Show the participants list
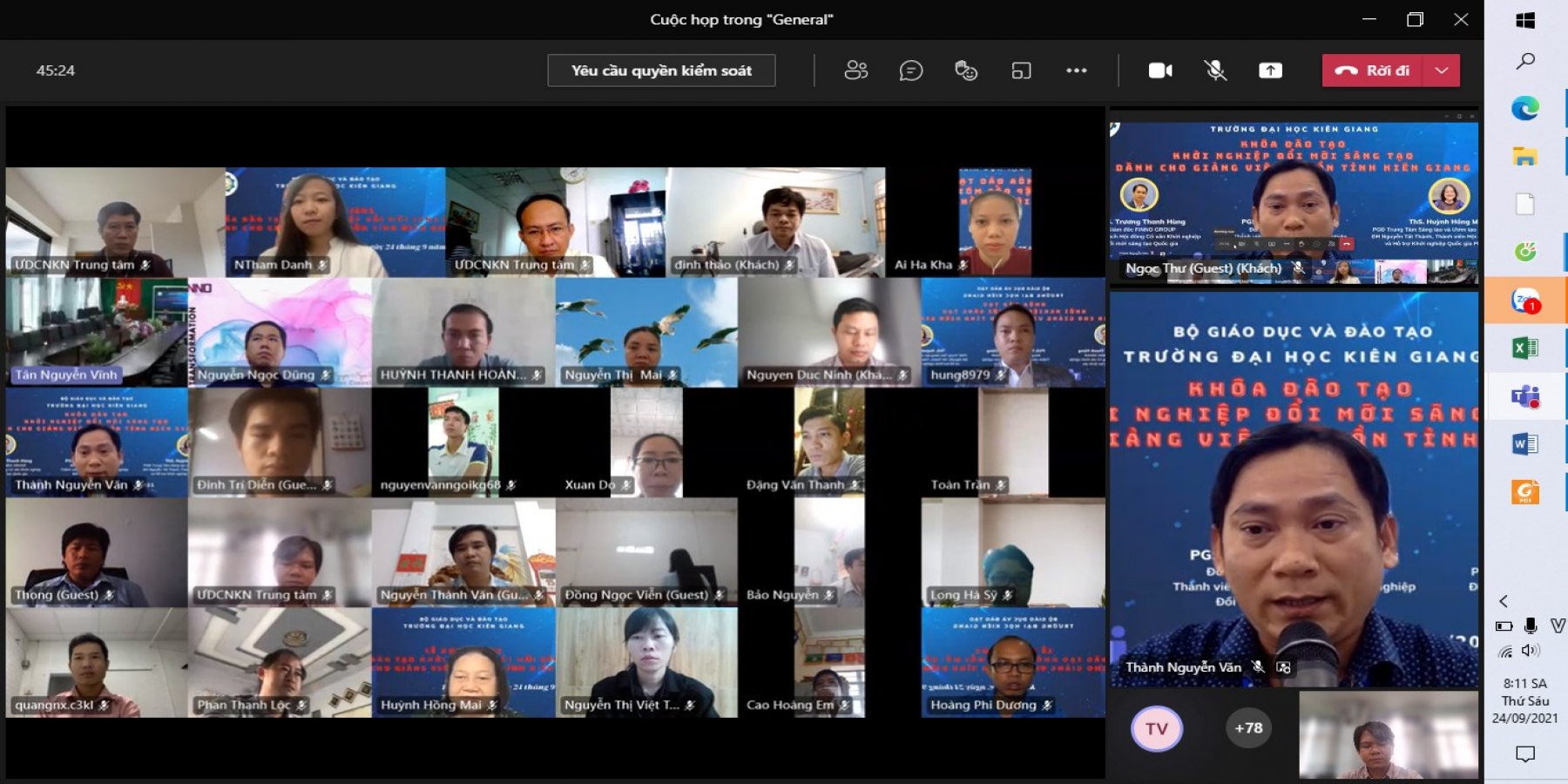Viewport: 1568px width, 784px height. click(x=855, y=71)
